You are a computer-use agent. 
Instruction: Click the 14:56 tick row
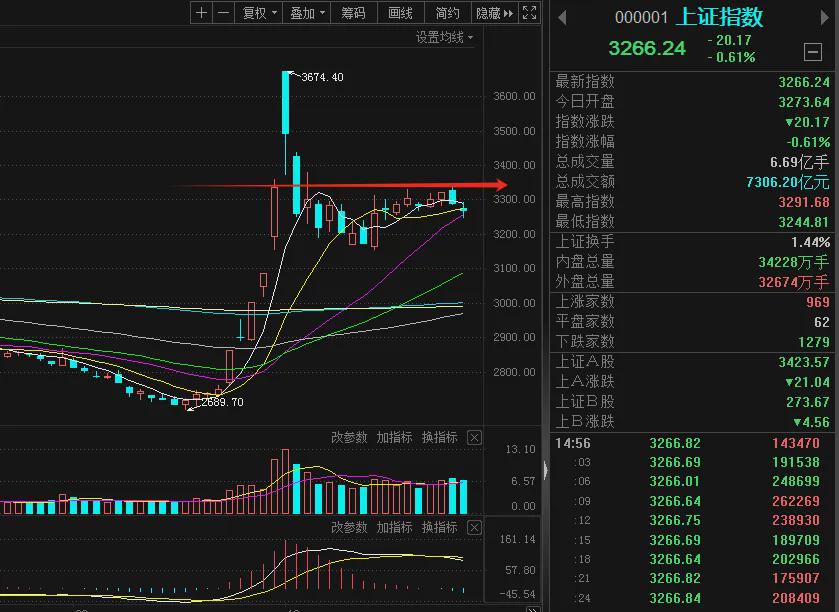point(694,443)
